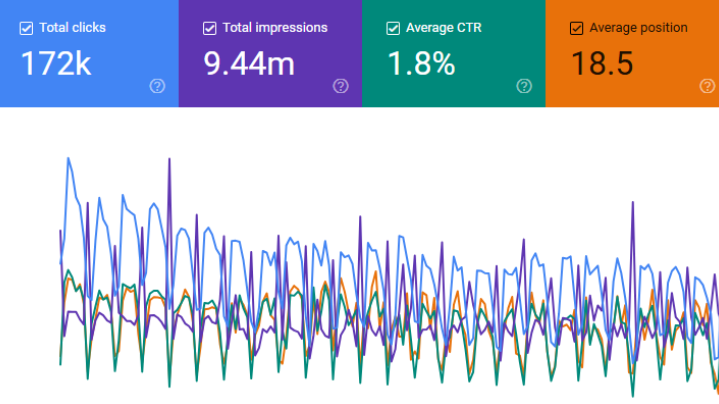Toggle the Total impressions checkbox
Viewport: 719px width, 404px height.
click(209, 28)
